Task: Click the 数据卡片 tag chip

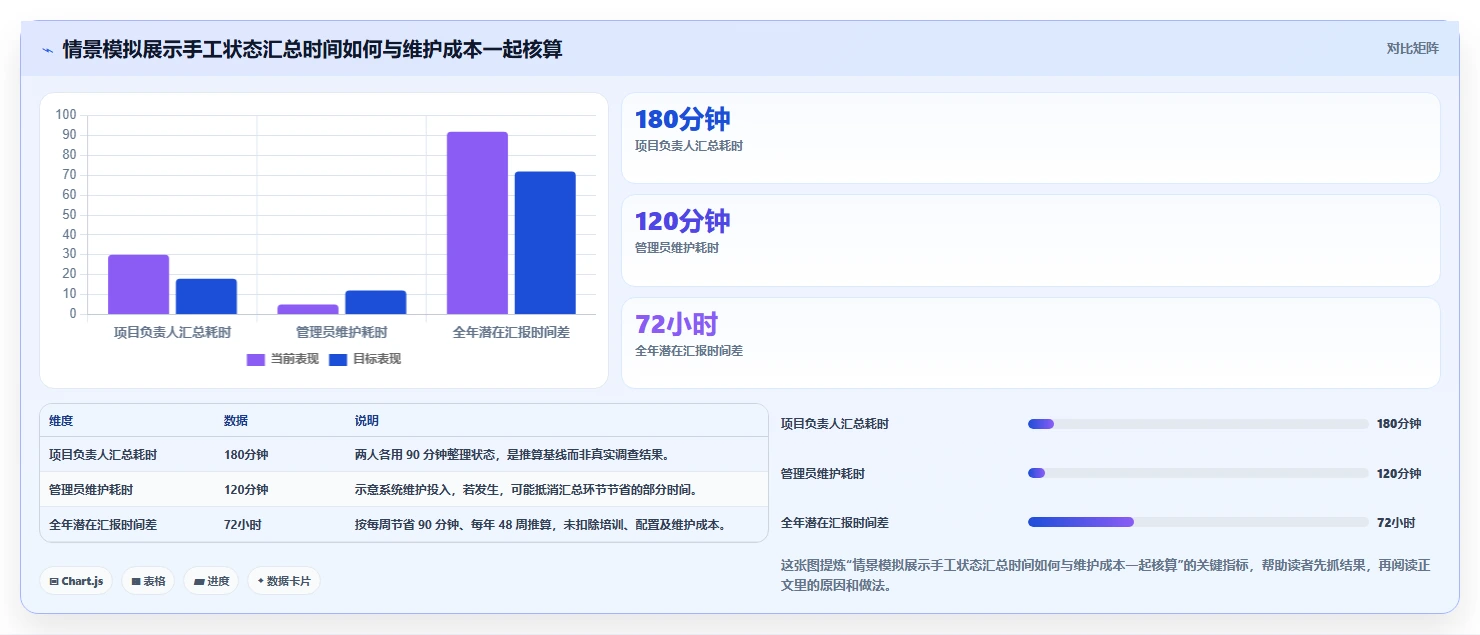Action: pos(284,581)
